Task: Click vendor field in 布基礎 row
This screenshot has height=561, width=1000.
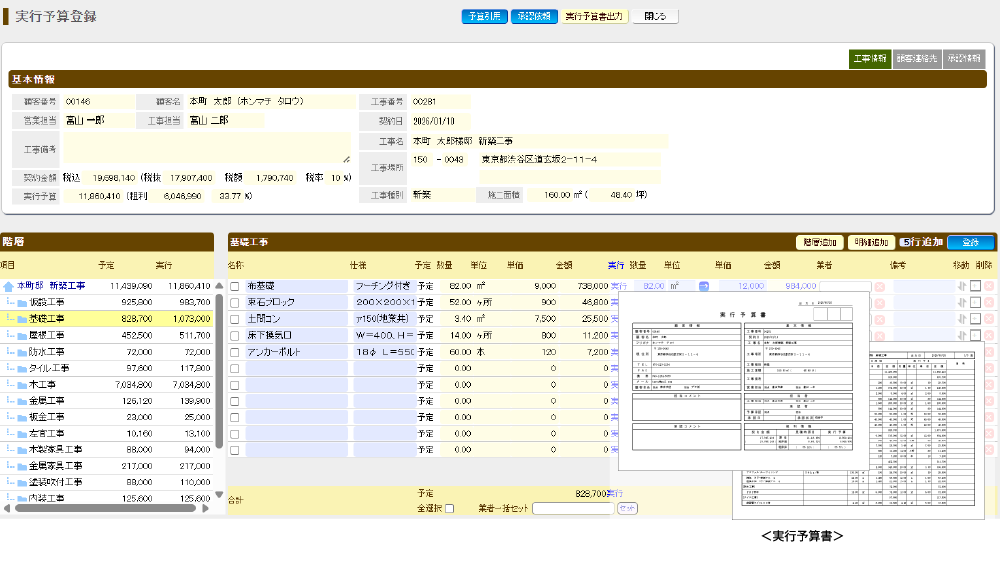Action: [x=845, y=286]
